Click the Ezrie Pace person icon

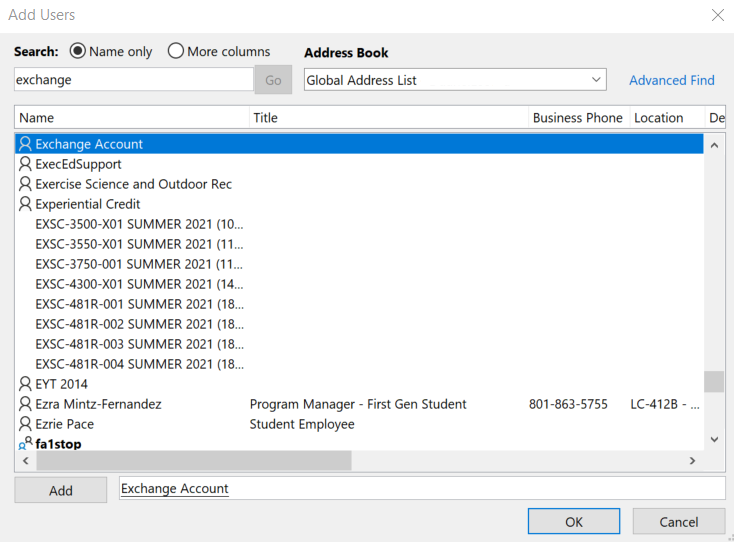[x=26, y=424]
